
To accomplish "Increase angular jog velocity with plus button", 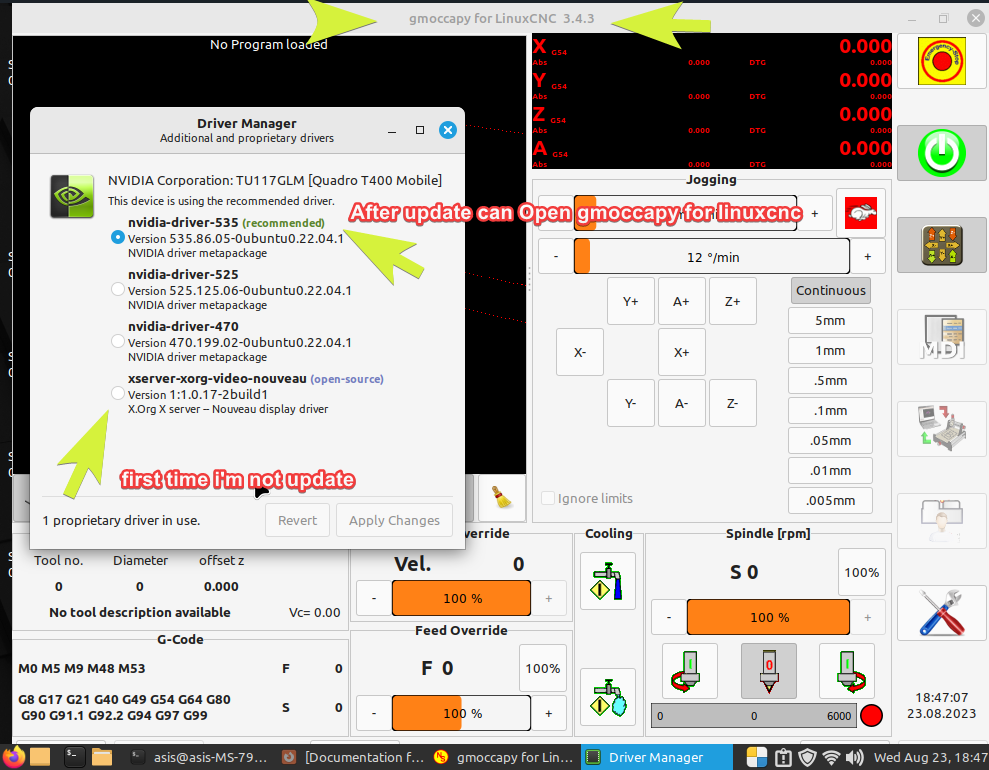I will pyautogui.click(x=867, y=257).
